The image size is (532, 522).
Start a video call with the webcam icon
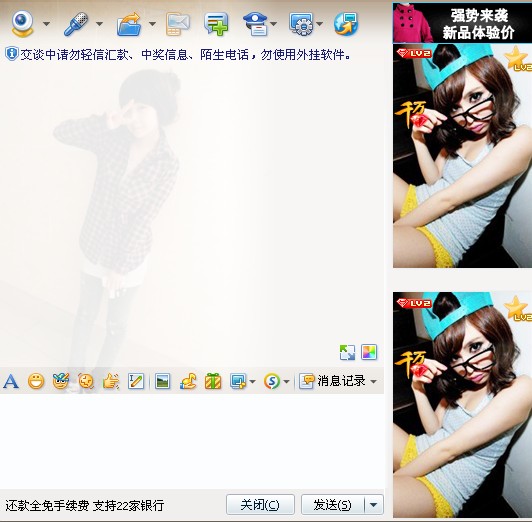click(x=22, y=23)
